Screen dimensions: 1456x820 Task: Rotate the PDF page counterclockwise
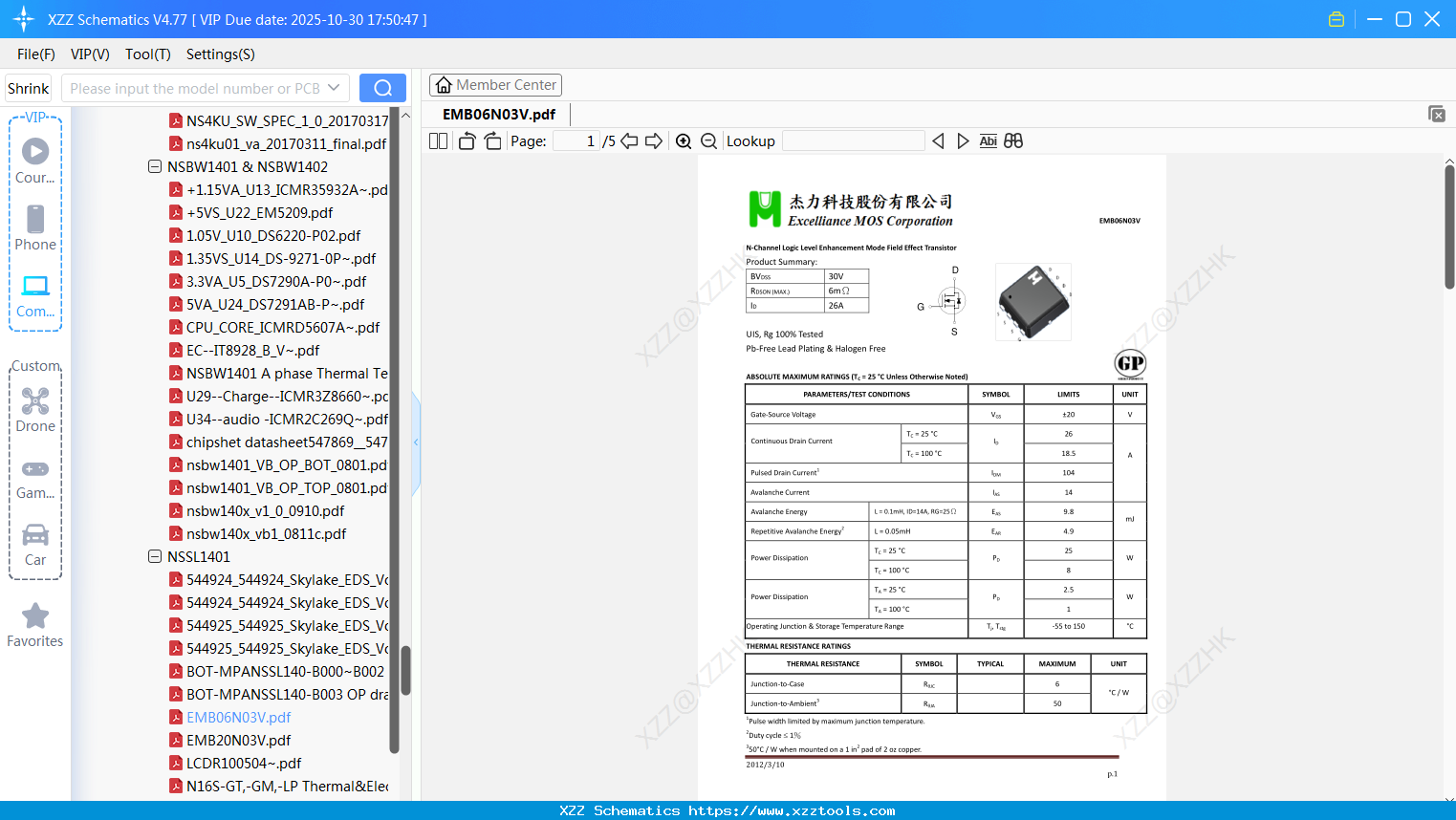pyautogui.click(x=467, y=141)
